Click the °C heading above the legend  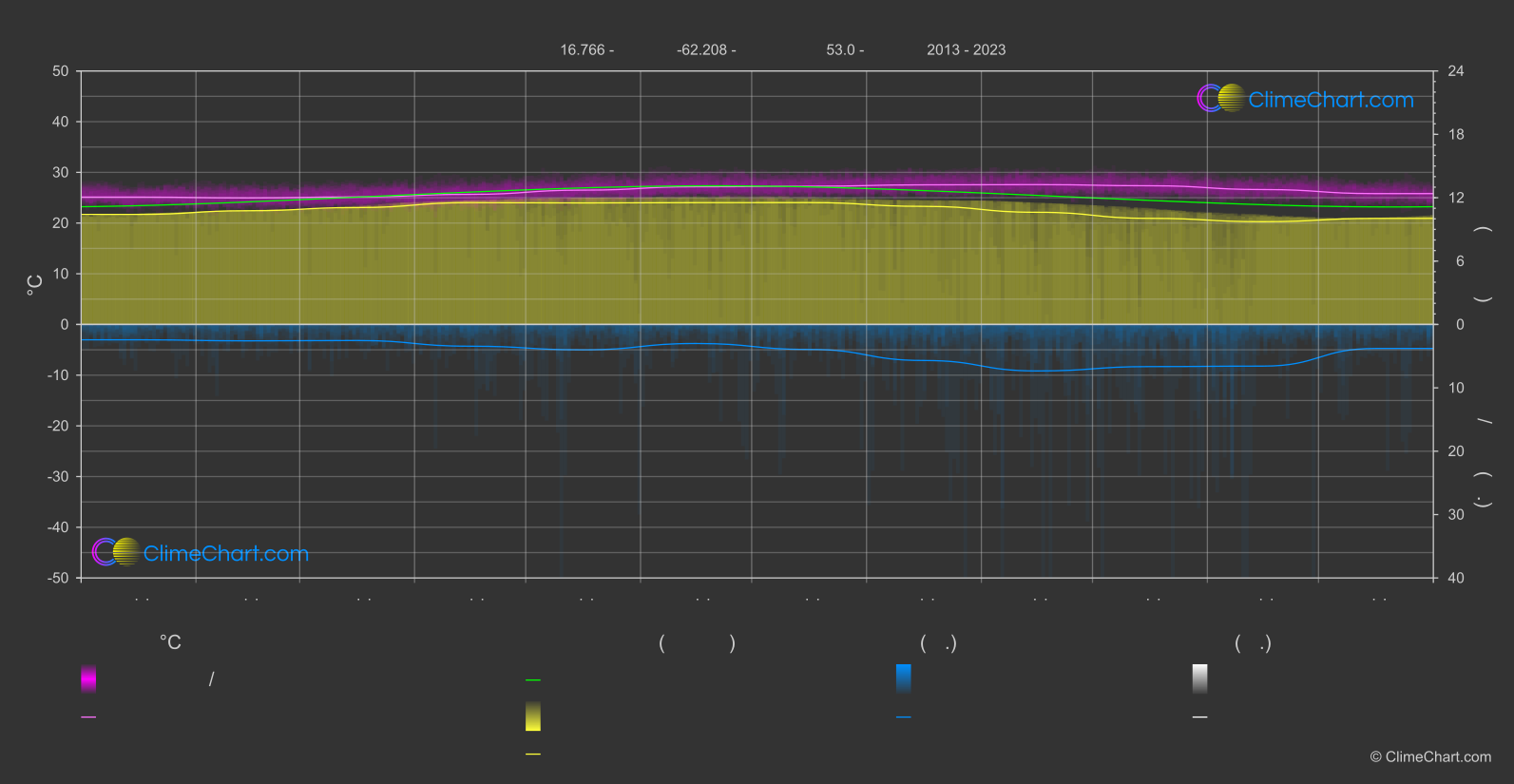click(x=170, y=643)
